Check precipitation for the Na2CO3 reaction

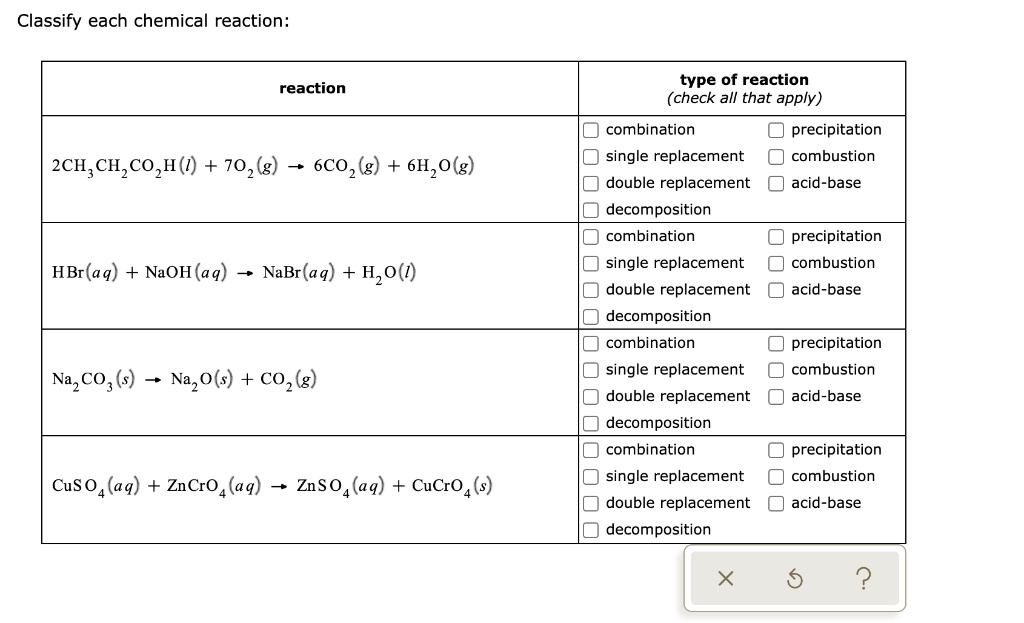[x=776, y=343]
